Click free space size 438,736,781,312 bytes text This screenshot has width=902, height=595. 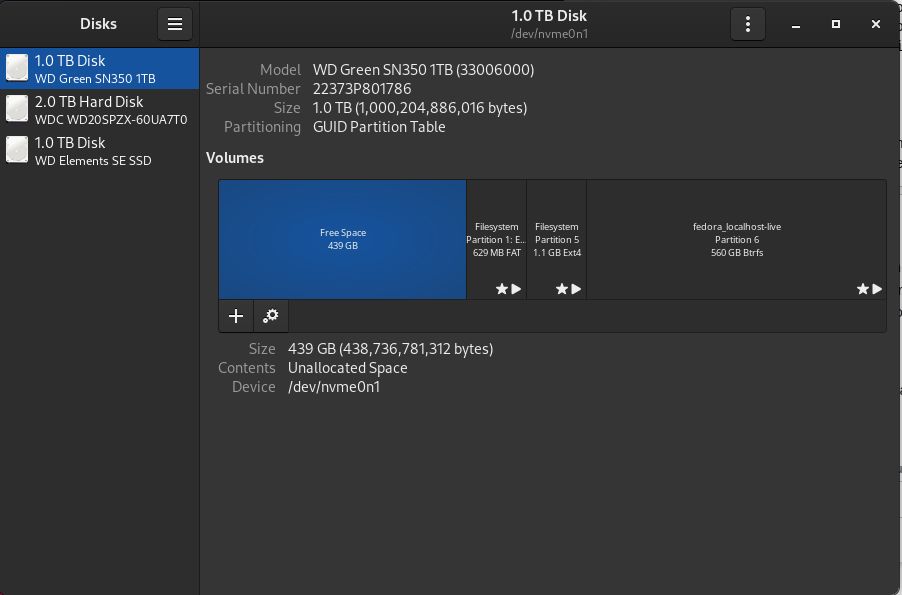click(x=391, y=349)
